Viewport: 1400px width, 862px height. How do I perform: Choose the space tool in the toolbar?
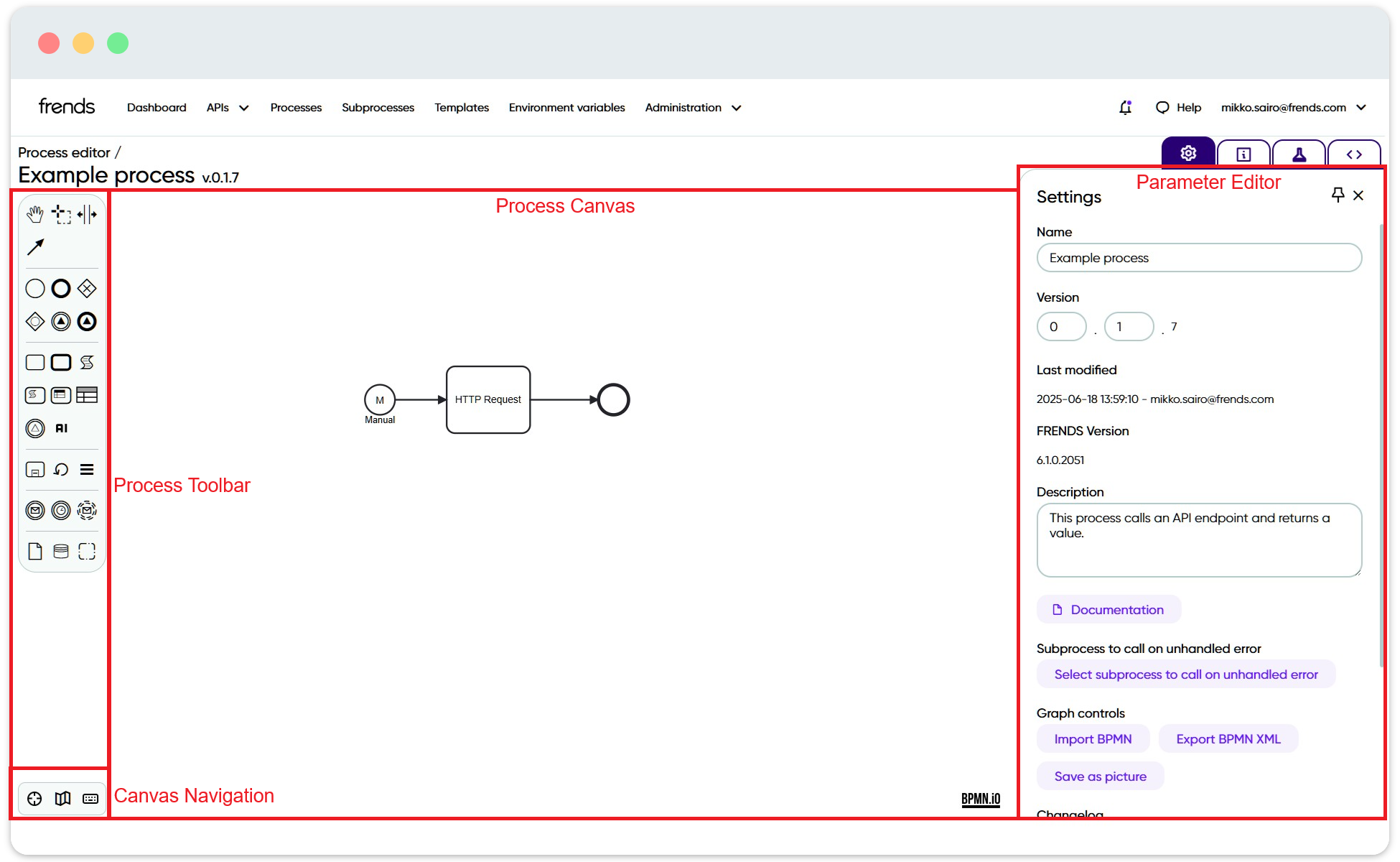87,214
